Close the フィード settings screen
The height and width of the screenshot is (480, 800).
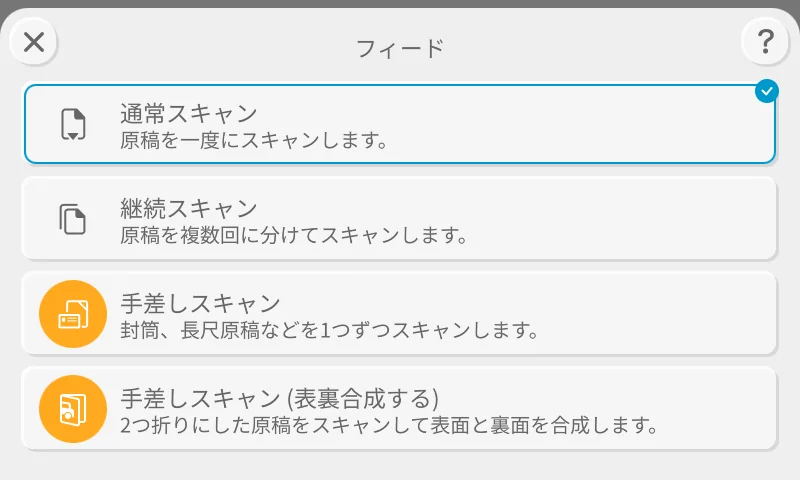pos(34,42)
